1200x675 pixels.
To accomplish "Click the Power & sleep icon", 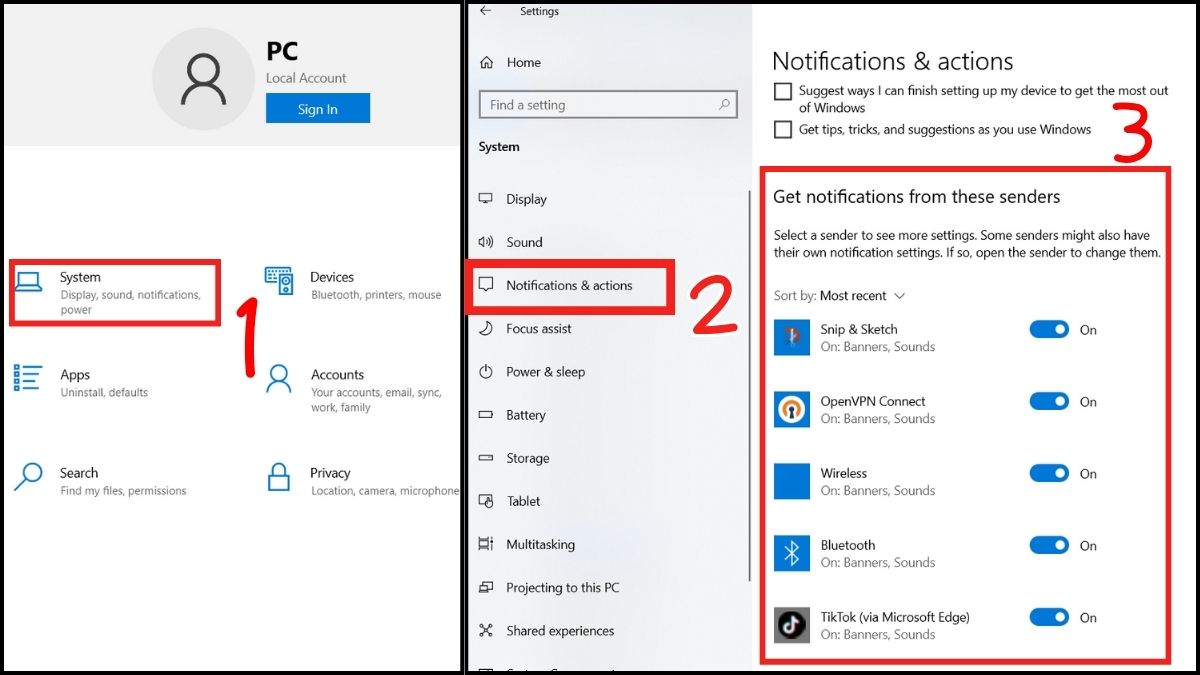I will pyautogui.click(x=486, y=371).
